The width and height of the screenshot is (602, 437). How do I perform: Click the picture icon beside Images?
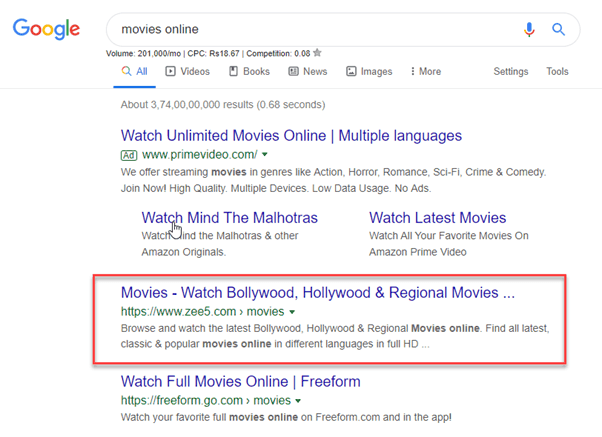pos(351,71)
